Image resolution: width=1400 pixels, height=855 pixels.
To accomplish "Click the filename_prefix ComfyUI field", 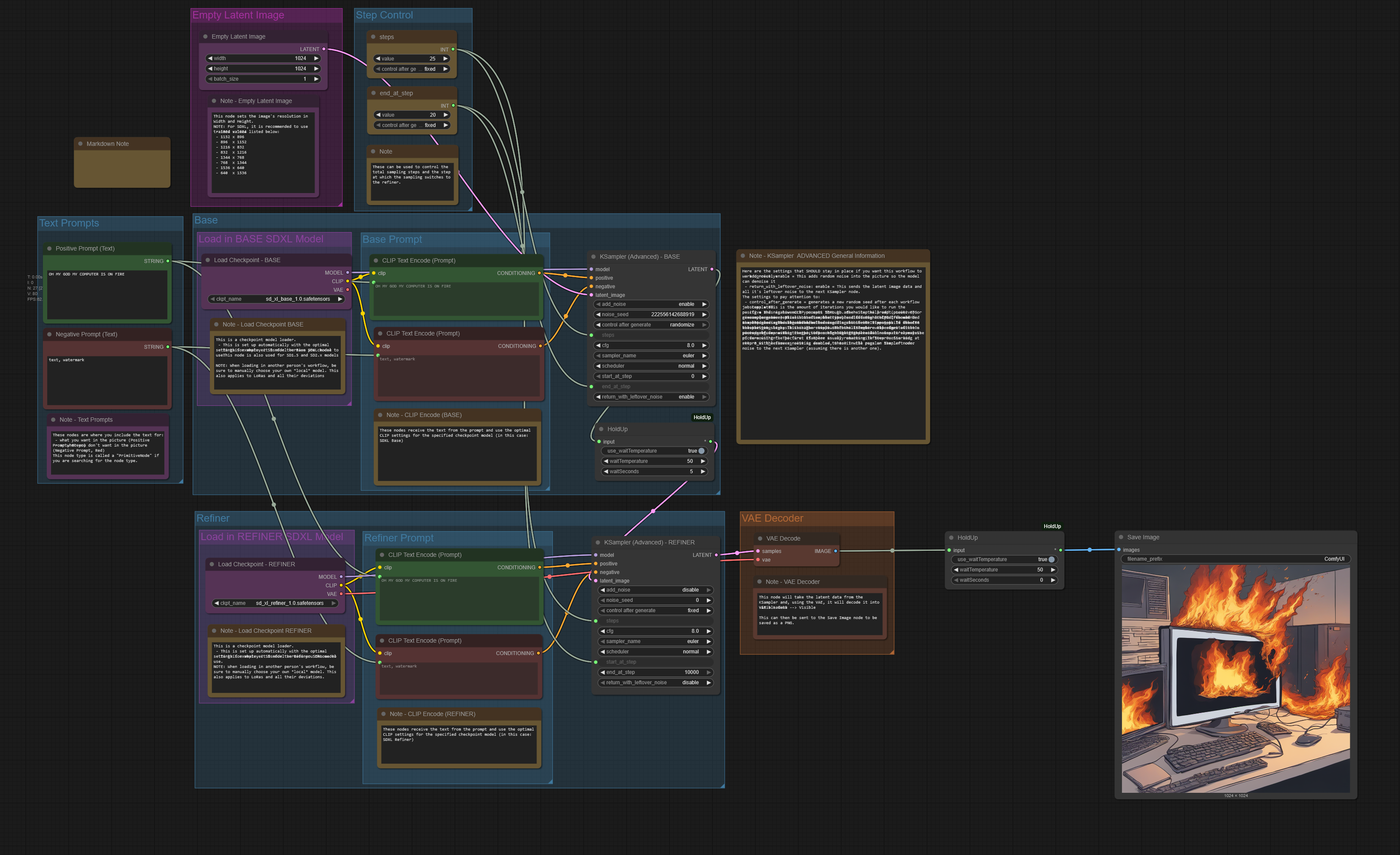I will (x=1235, y=559).
